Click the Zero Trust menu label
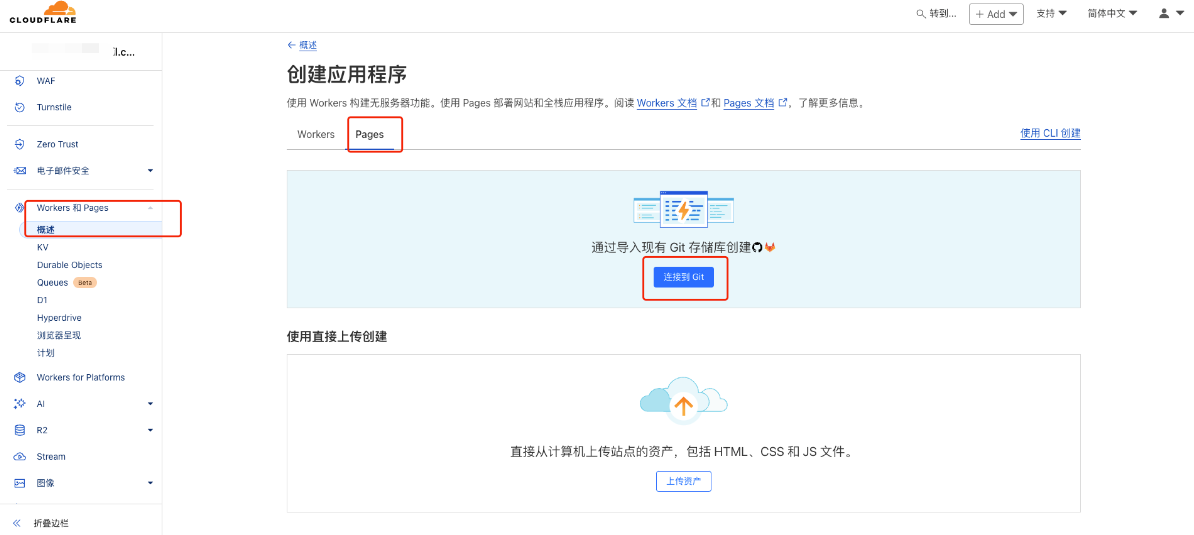This screenshot has height=535, width=1194. pyautogui.click(x=57, y=144)
